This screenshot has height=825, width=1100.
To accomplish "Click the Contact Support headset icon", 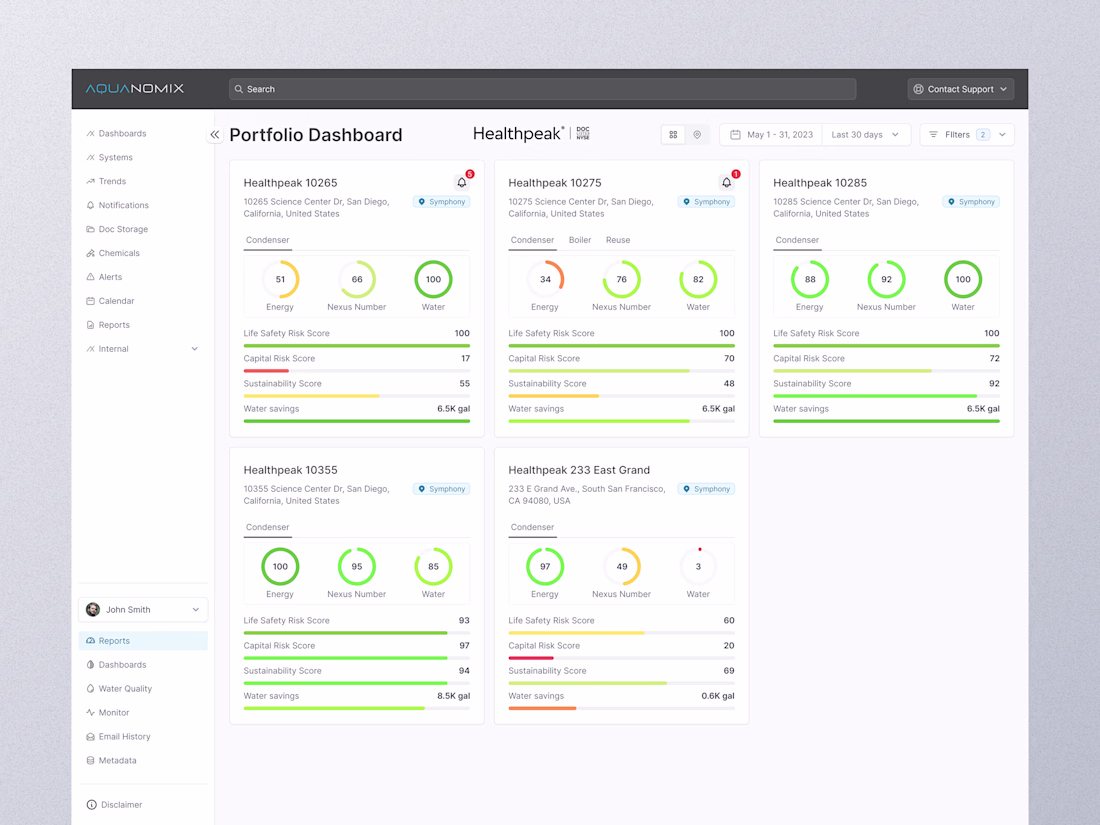I will [x=918, y=89].
